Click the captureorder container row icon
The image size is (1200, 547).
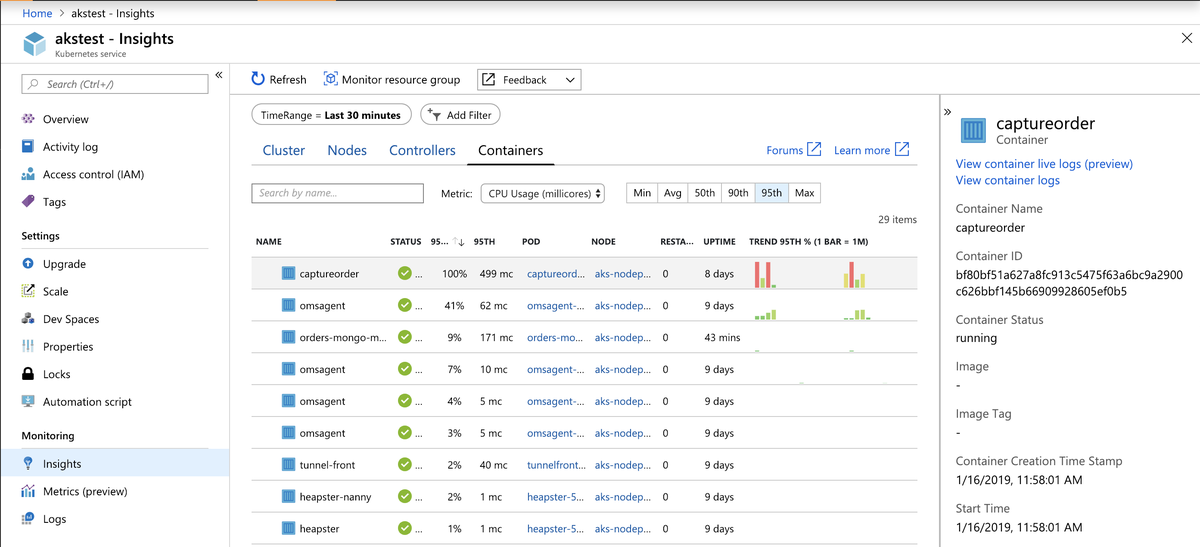pyautogui.click(x=288, y=273)
